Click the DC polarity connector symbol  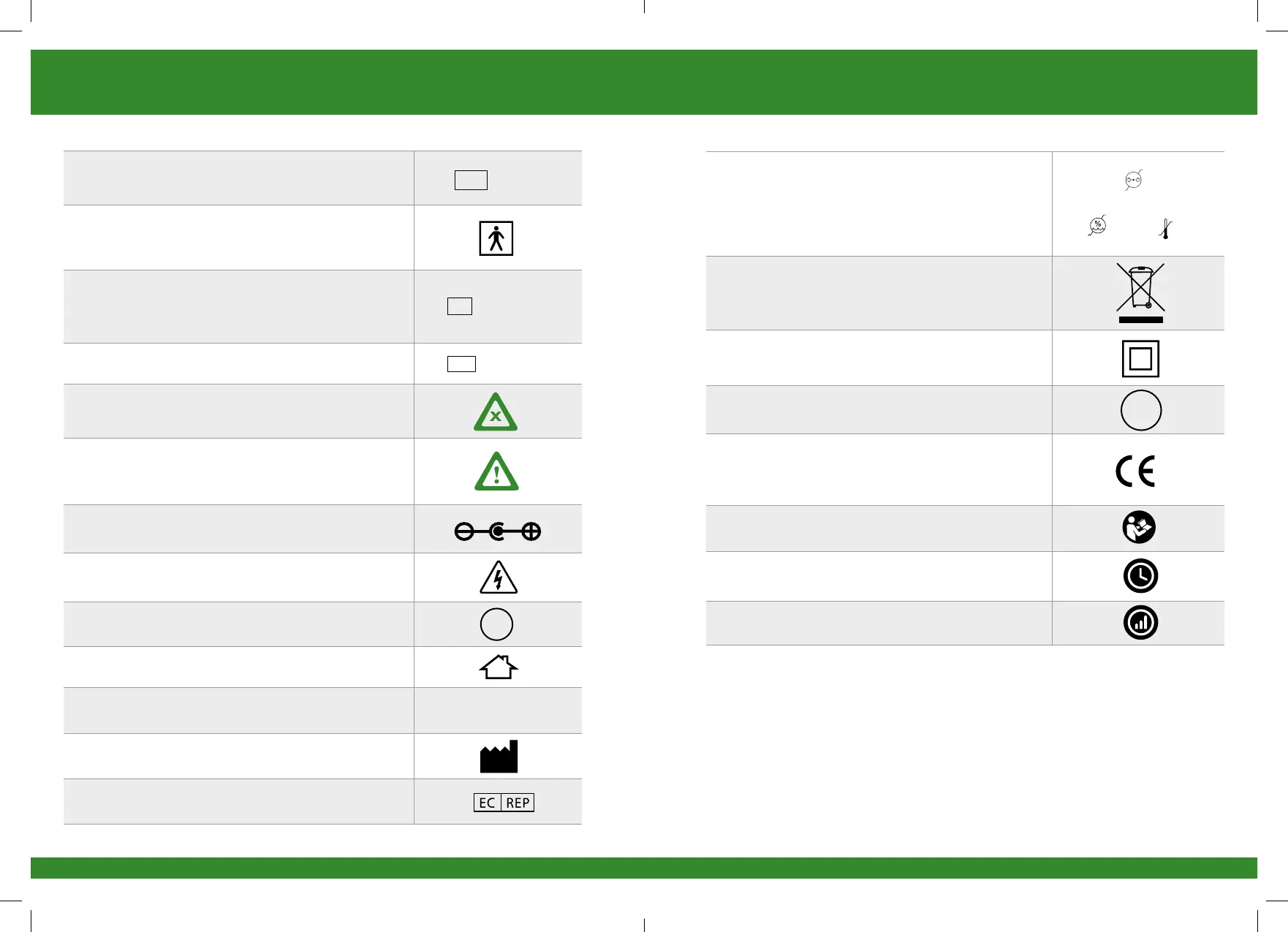click(x=498, y=531)
